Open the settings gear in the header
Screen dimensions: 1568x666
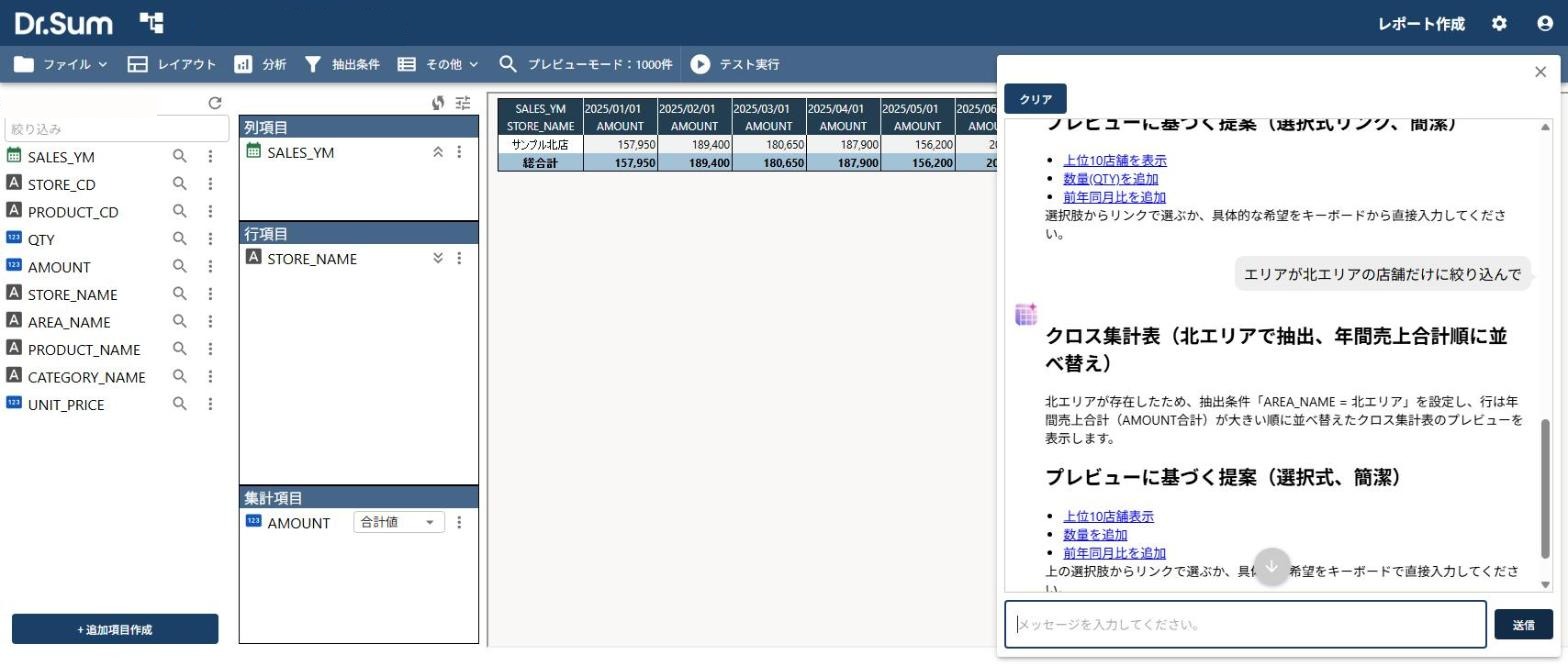[x=1498, y=23]
